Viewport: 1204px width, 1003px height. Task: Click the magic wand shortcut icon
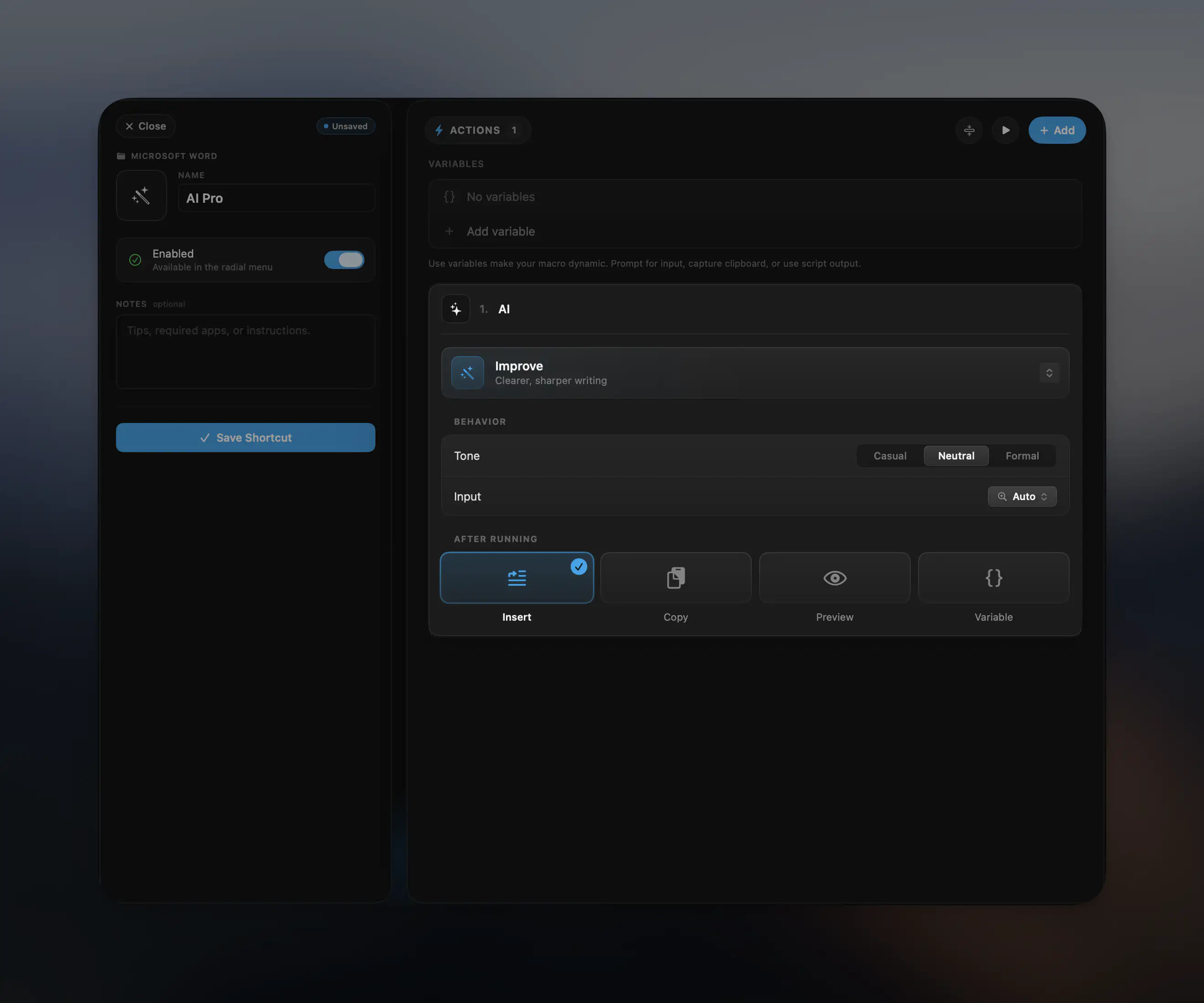pos(141,195)
